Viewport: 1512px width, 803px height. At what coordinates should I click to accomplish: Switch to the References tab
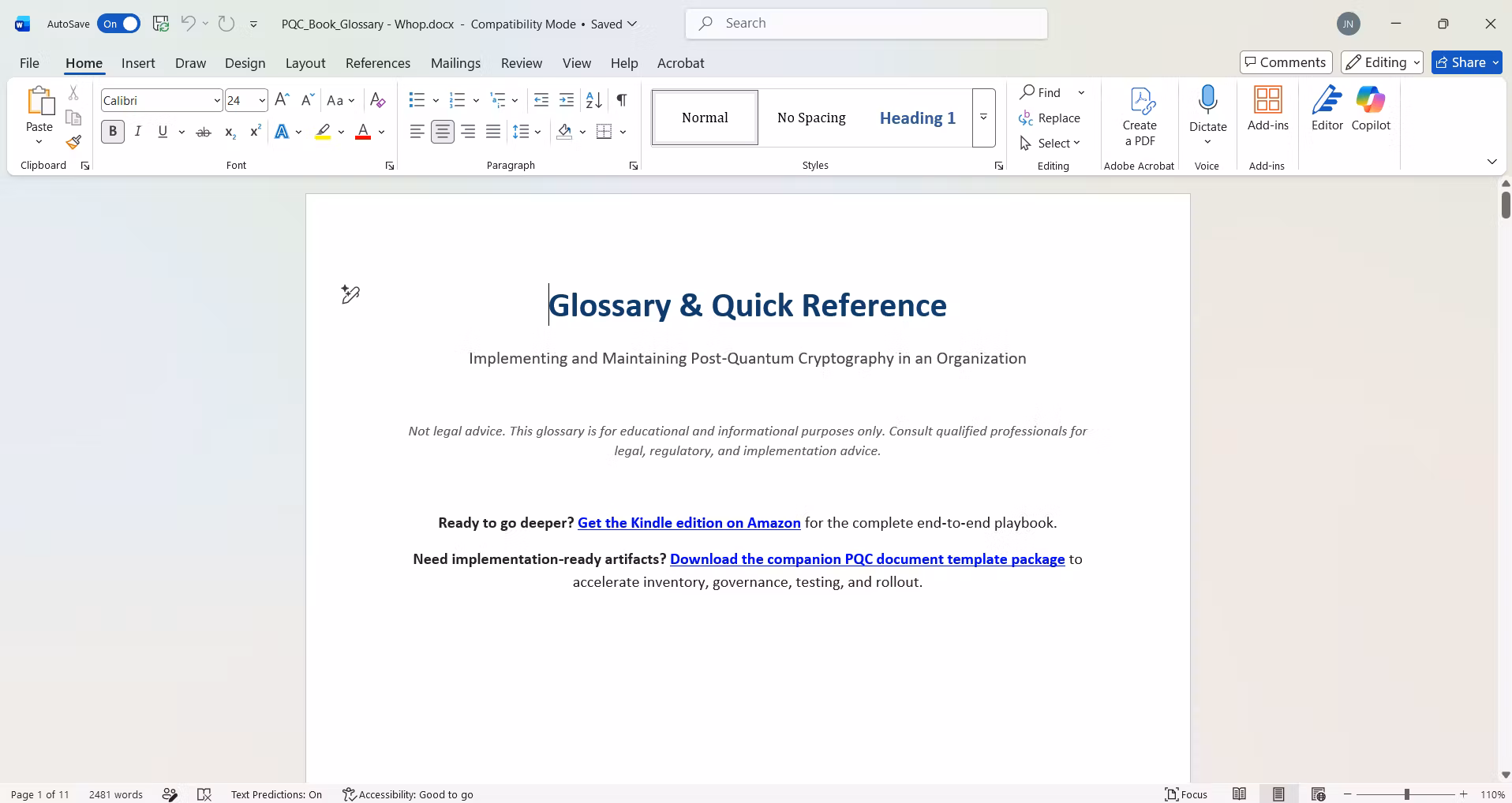(x=378, y=63)
